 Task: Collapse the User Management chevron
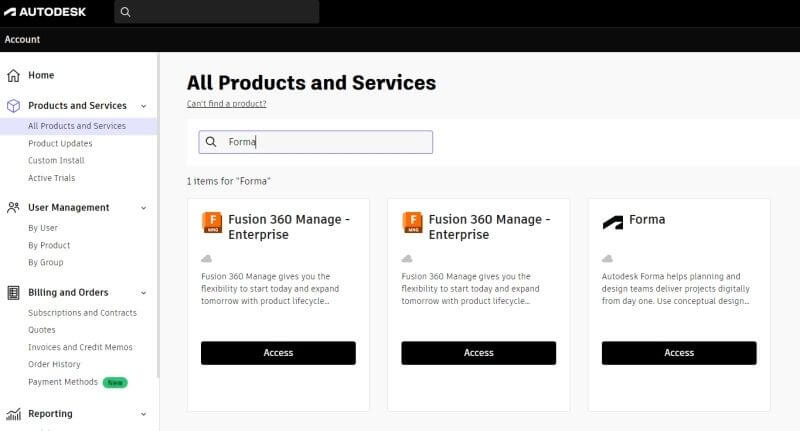[144, 208]
